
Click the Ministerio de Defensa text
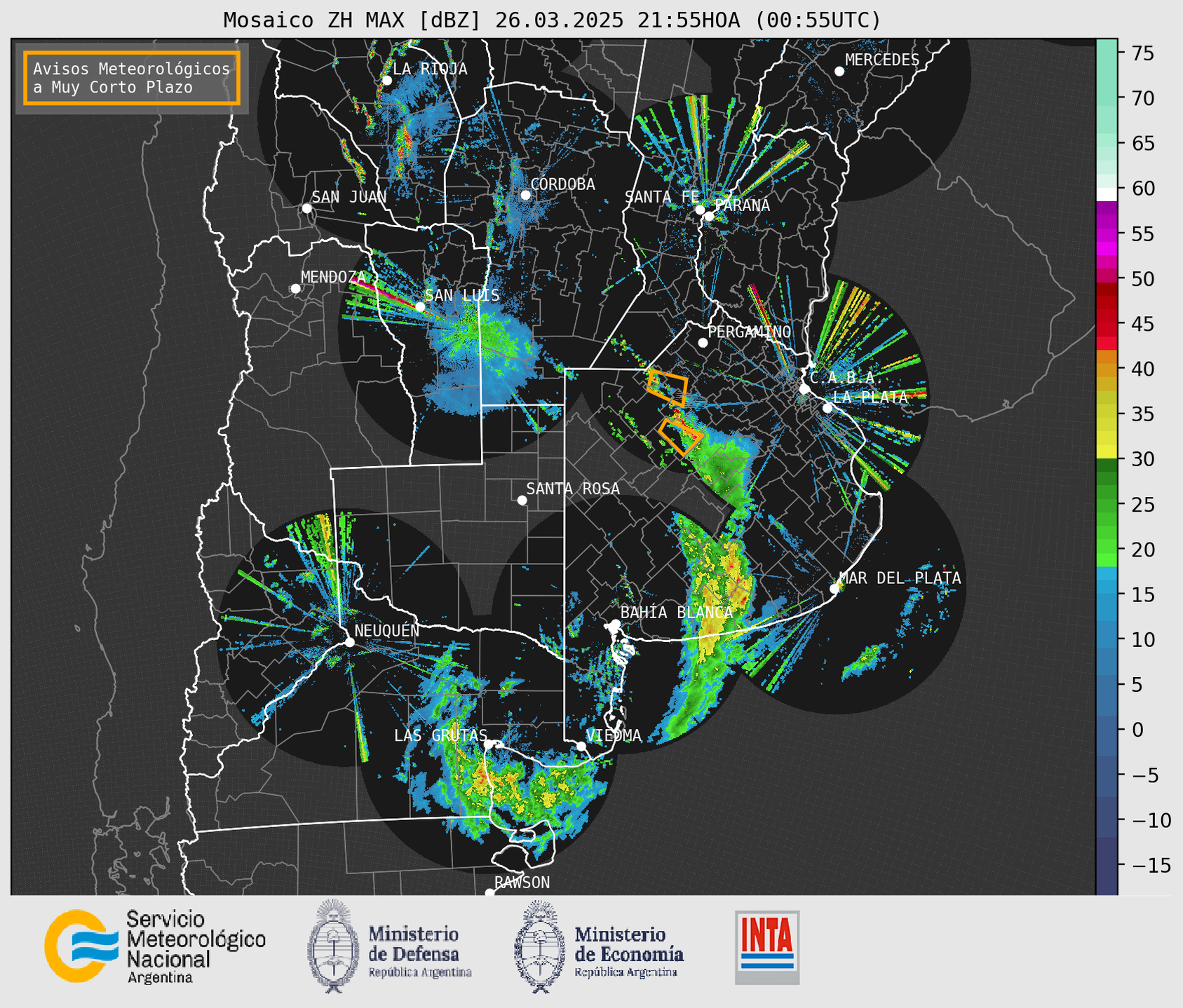419,952
